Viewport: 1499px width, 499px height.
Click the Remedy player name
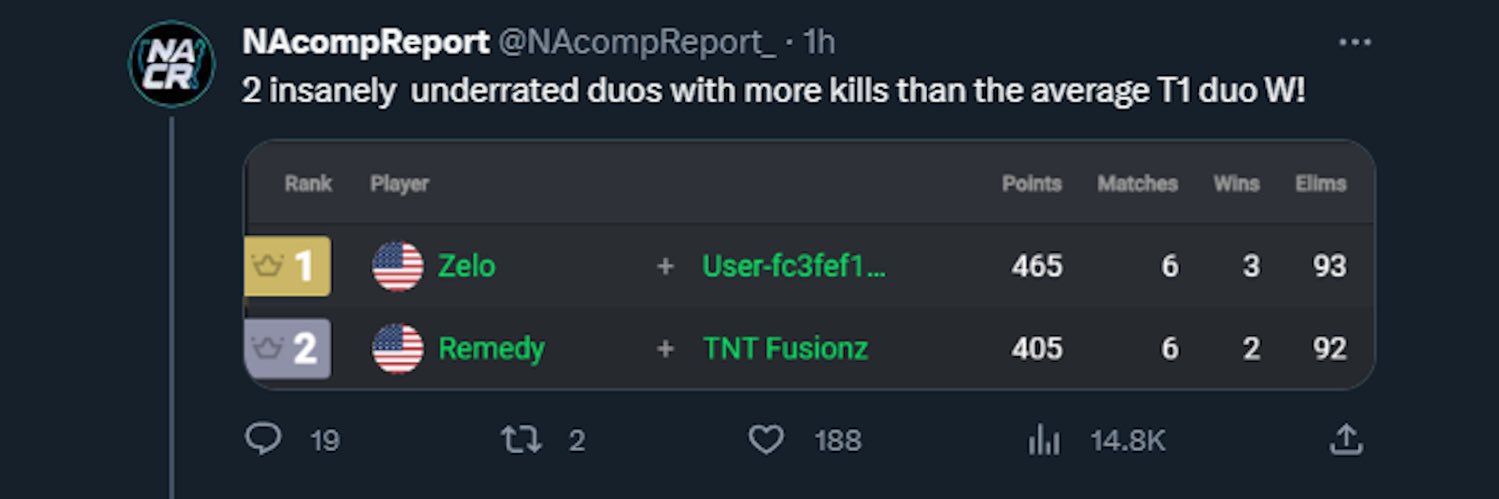click(x=492, y=348)
